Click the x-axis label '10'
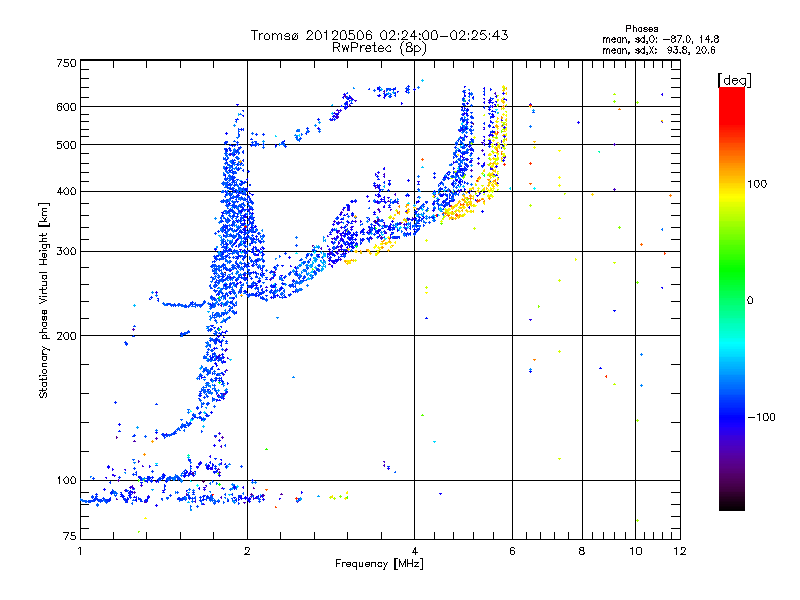Image resolution: width=800 pixels, height=600 pixels. coord(636,551)
